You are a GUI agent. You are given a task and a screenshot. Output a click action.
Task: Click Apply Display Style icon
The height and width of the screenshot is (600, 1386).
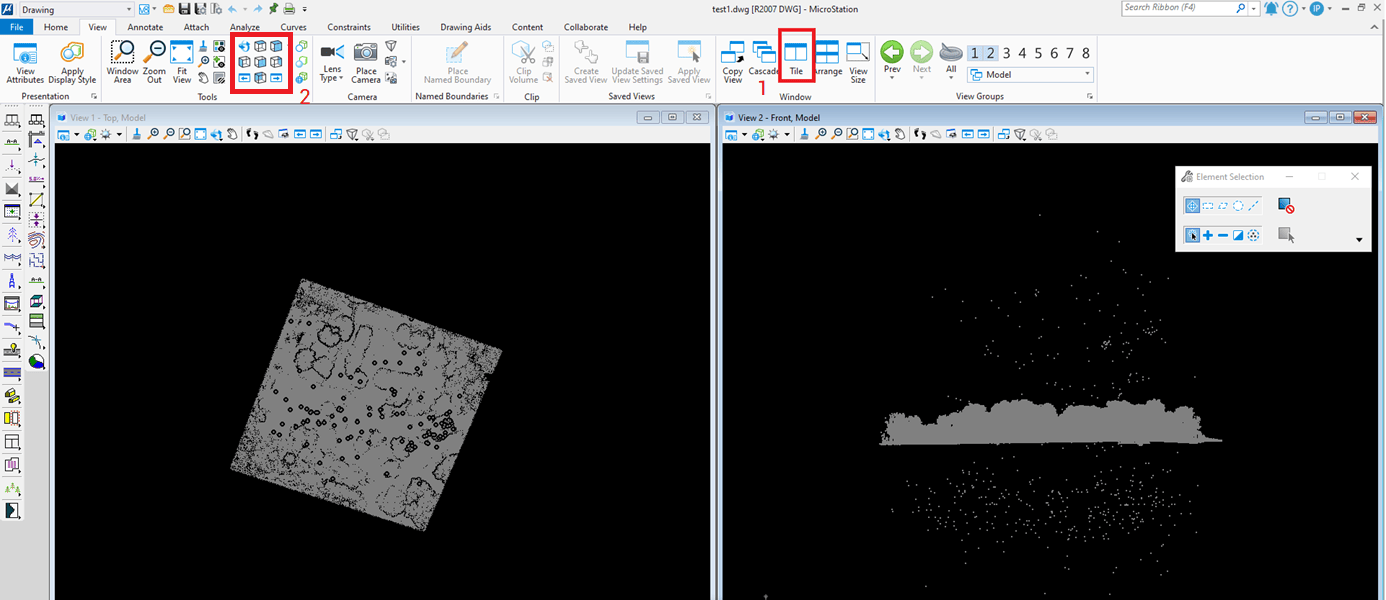pyautogui.click(x=72, y=62)
